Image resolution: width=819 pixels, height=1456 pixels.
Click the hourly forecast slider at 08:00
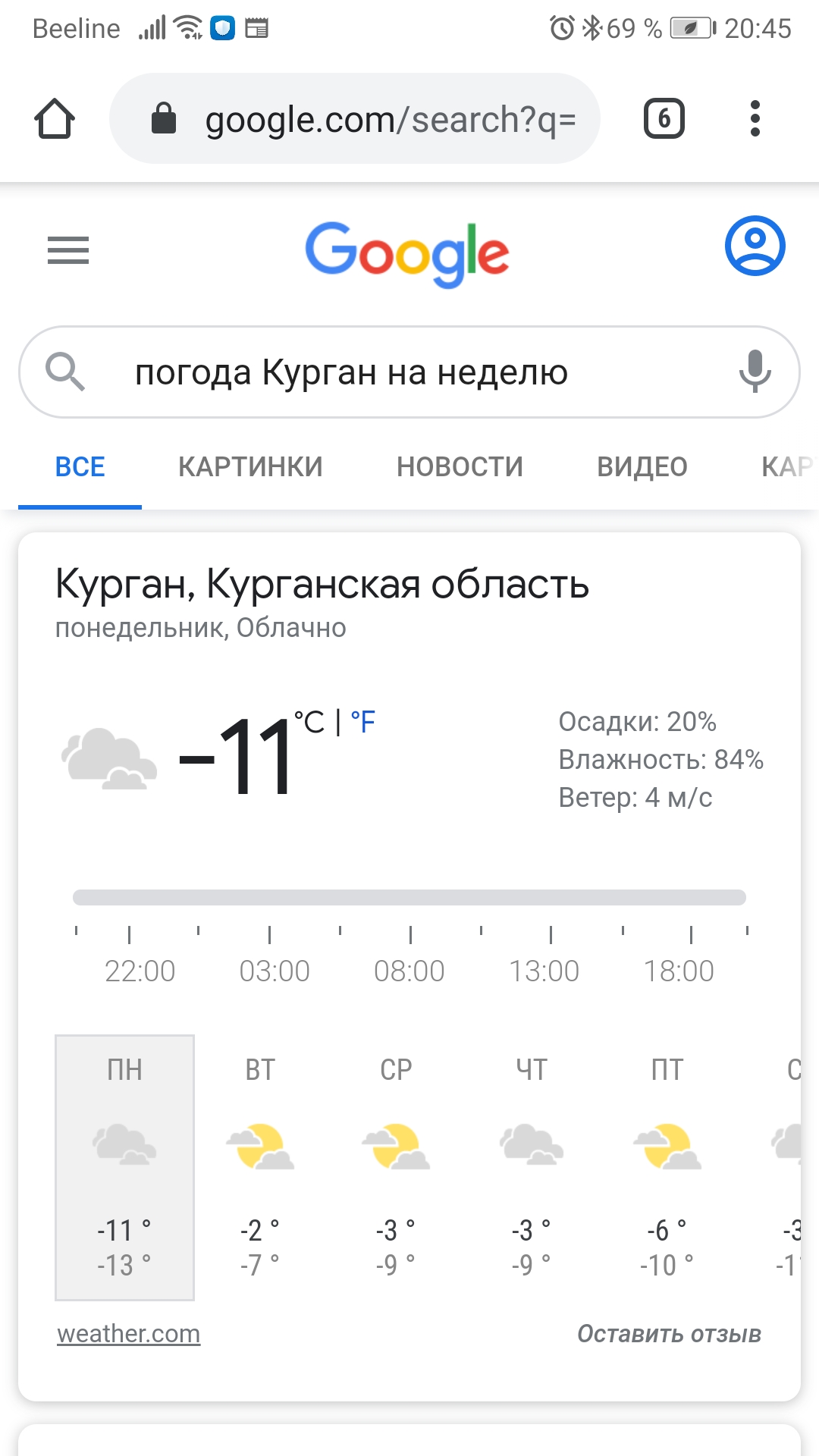tap(409, 898)
